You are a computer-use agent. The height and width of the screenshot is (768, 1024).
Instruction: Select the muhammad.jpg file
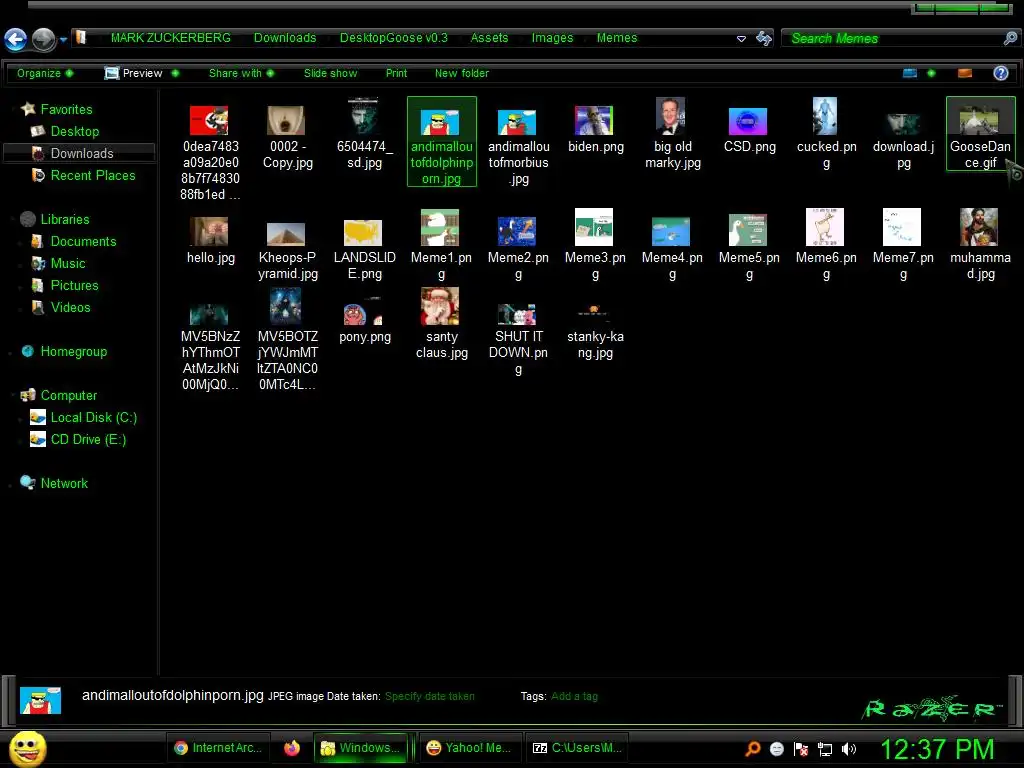coord(980,246)
